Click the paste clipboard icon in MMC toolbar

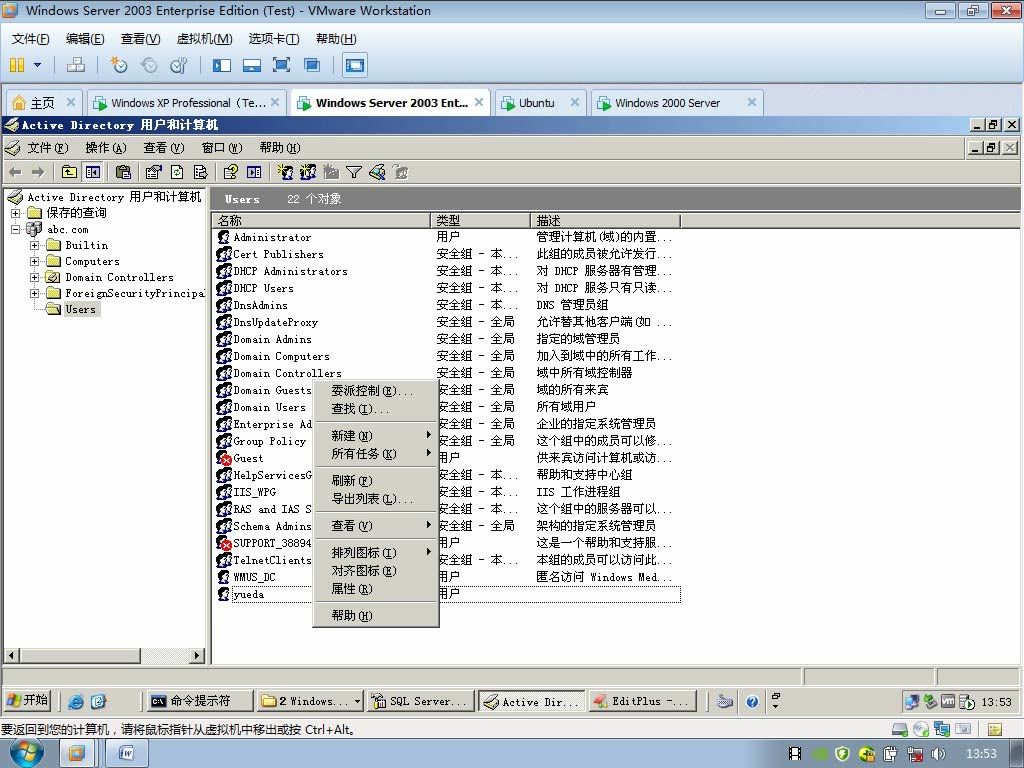(x=123, y=172)
